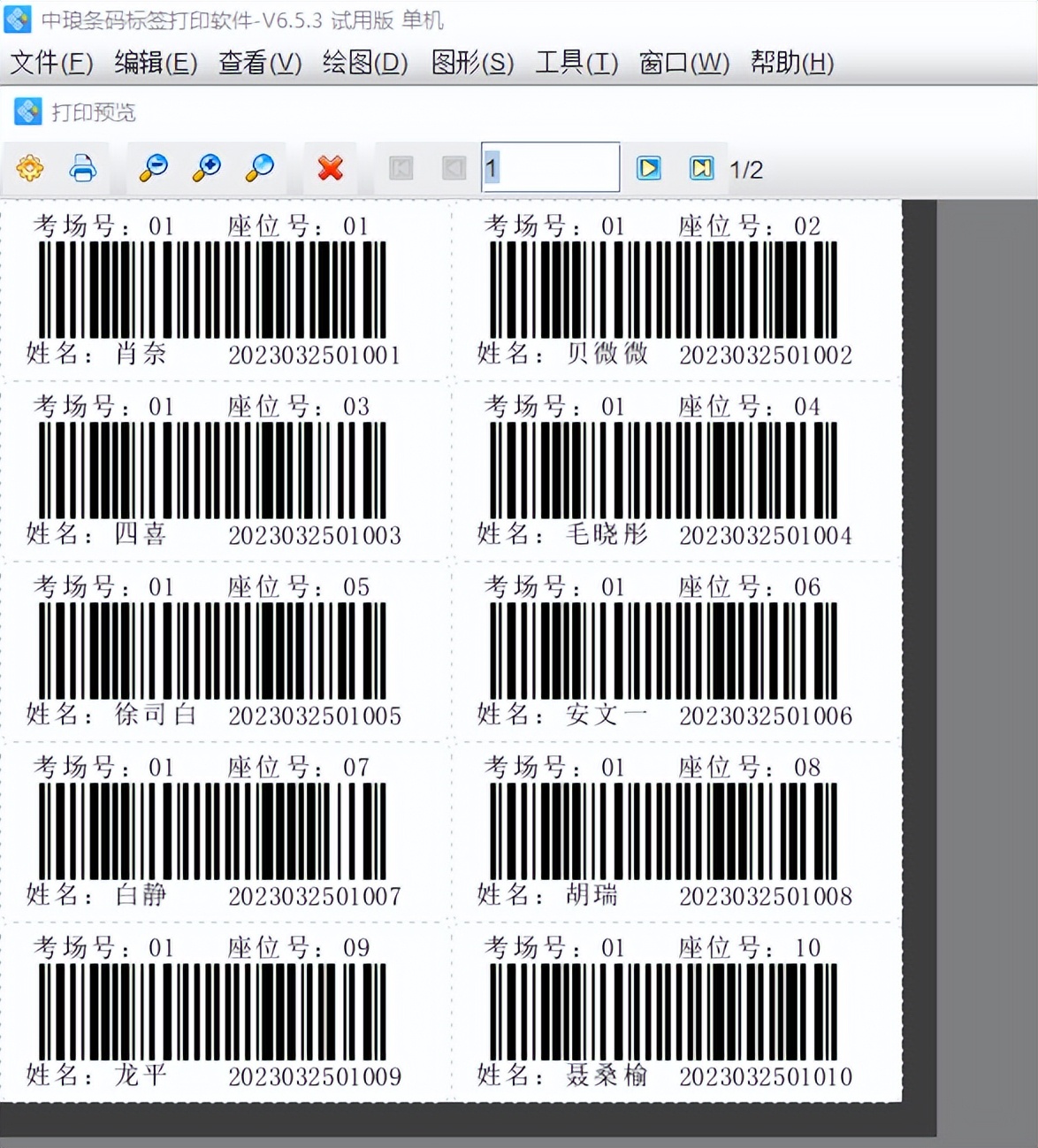Image resolution: width=1038 pixels, height=1148 pixels.
Task: Click number 2023032501009
Action: coord(315,1077)
